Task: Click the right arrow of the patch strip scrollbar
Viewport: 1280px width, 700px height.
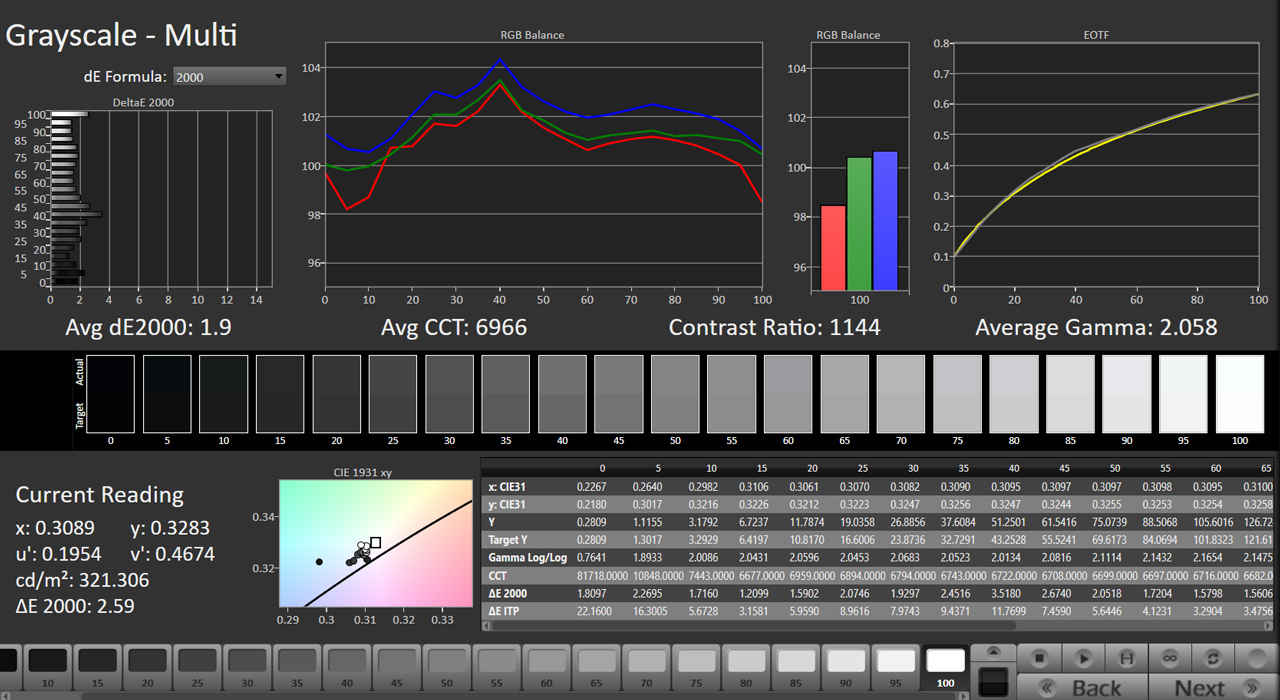Action: click(x=962, y=695)
